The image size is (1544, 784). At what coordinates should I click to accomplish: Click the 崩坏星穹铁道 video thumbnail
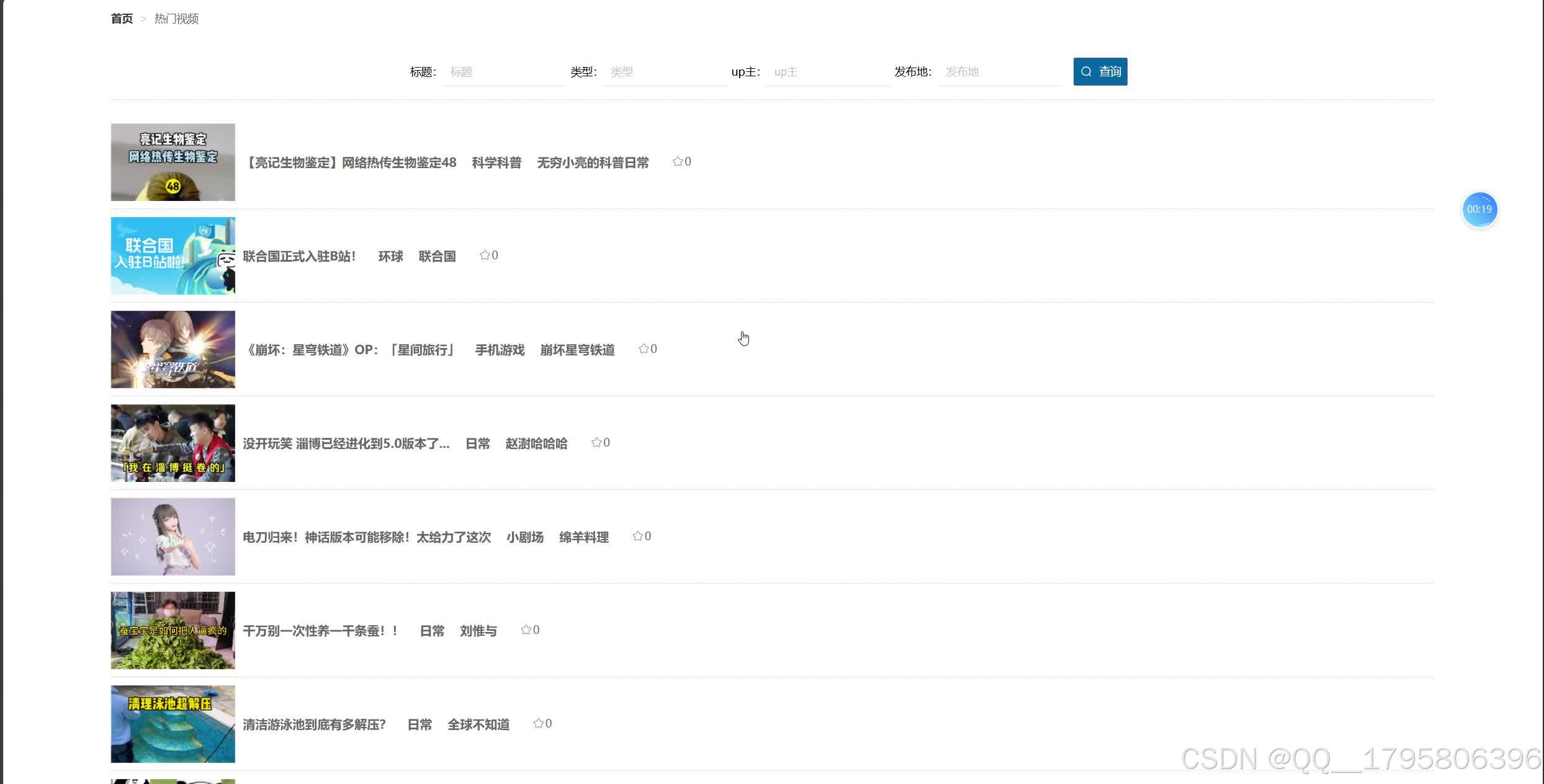coord(173,349)
